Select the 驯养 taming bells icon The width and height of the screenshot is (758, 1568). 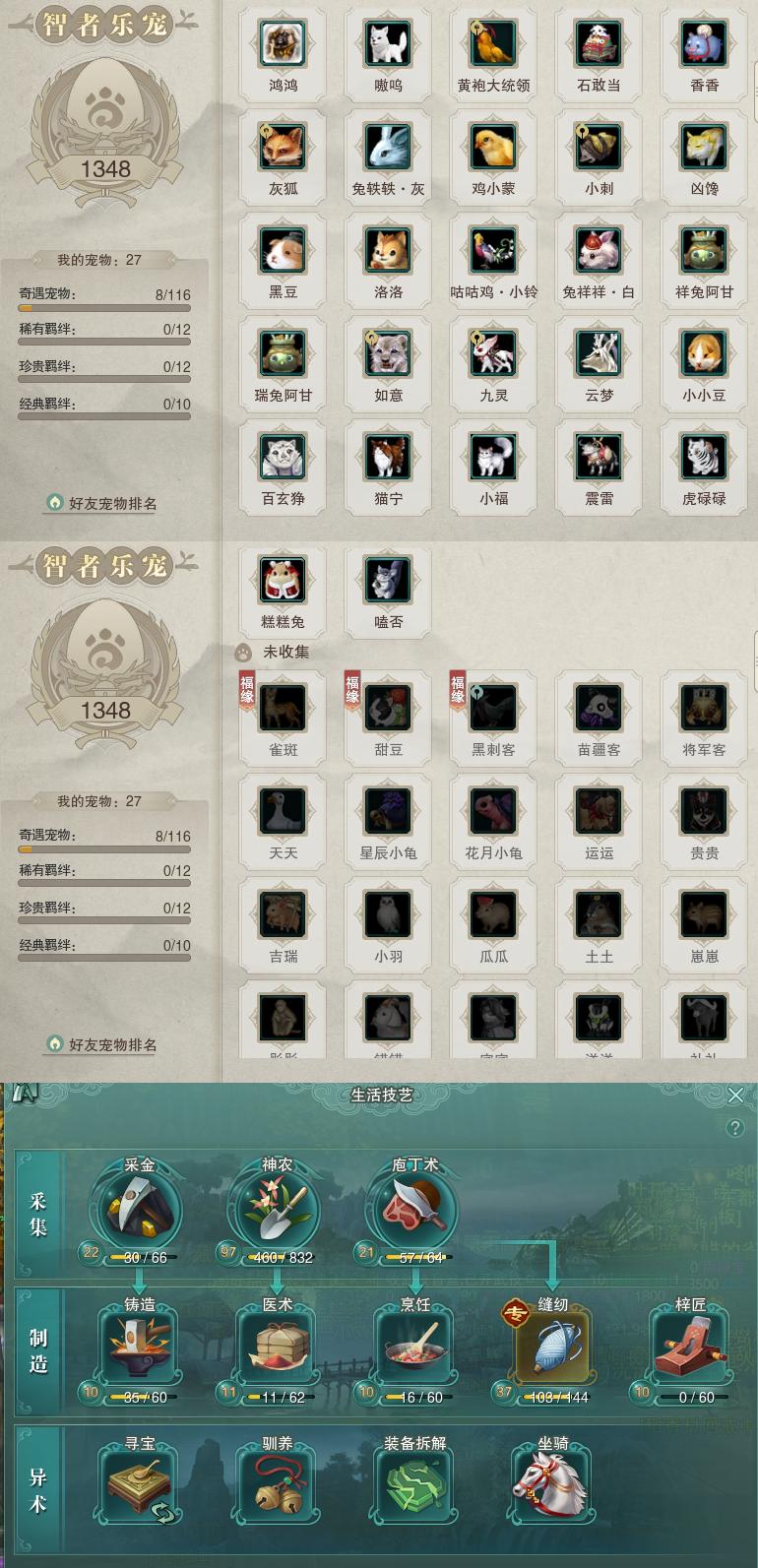click(277, 1487)
